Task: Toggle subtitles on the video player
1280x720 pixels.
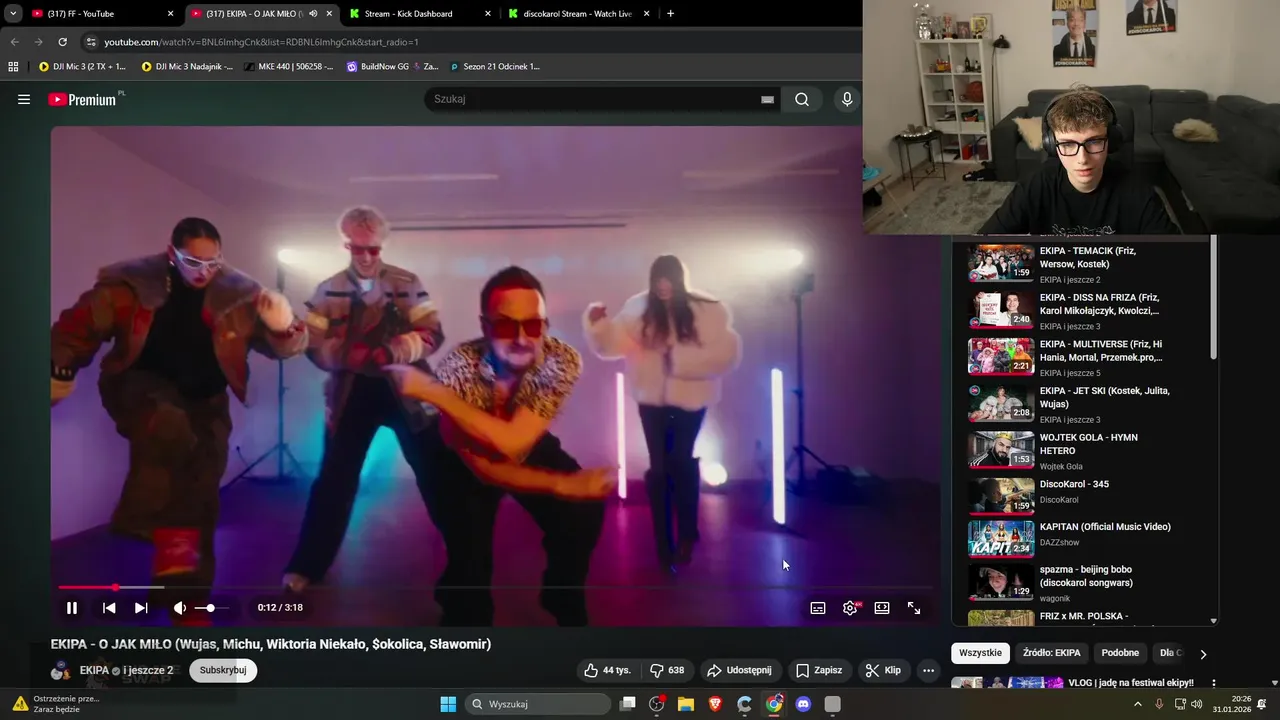Action: 818,607
